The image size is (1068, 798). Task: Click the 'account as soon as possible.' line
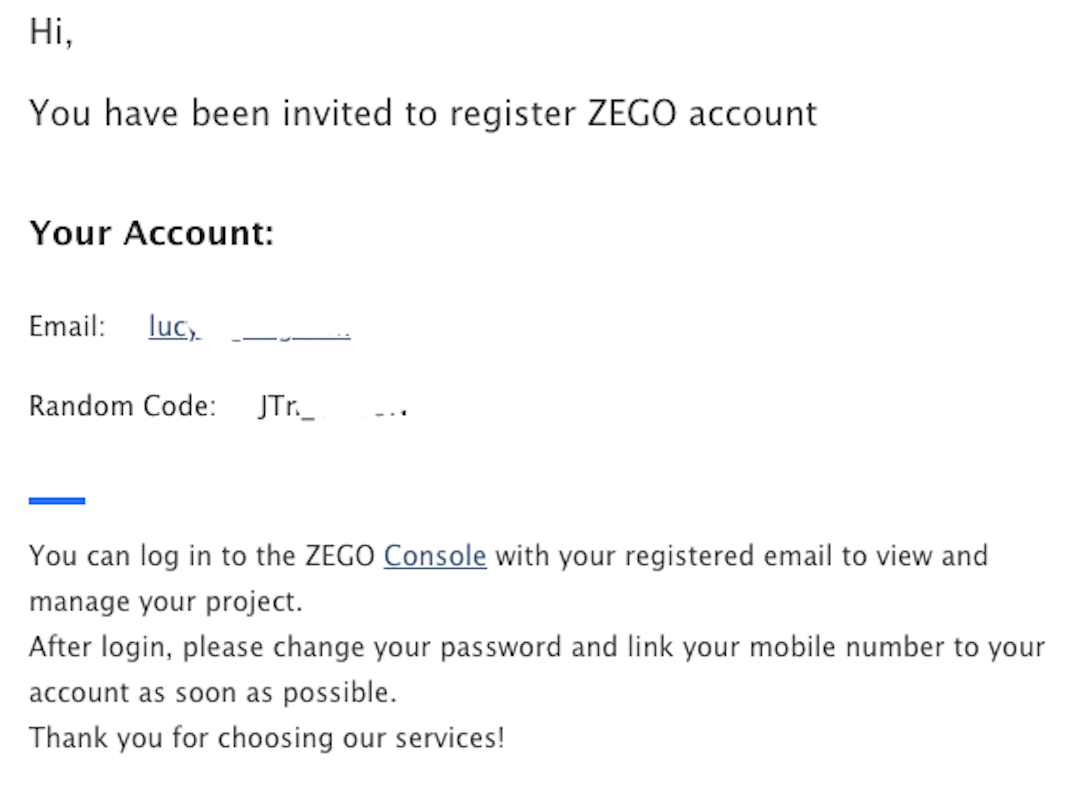tap(213, 692)
